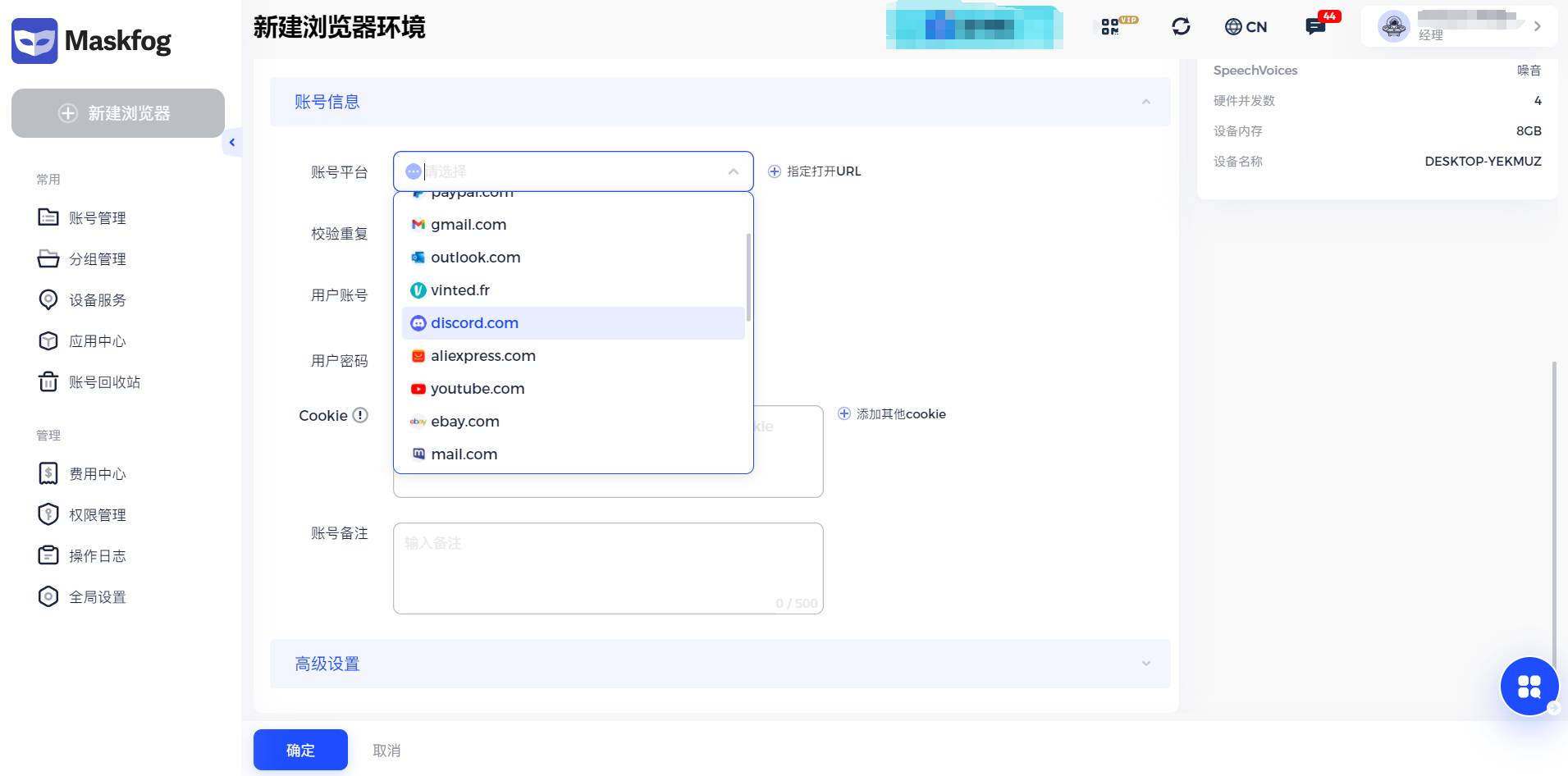Viewport: 1568px width, 776px height.
Task: Click the youtube.com play icon
Action: 418,389
